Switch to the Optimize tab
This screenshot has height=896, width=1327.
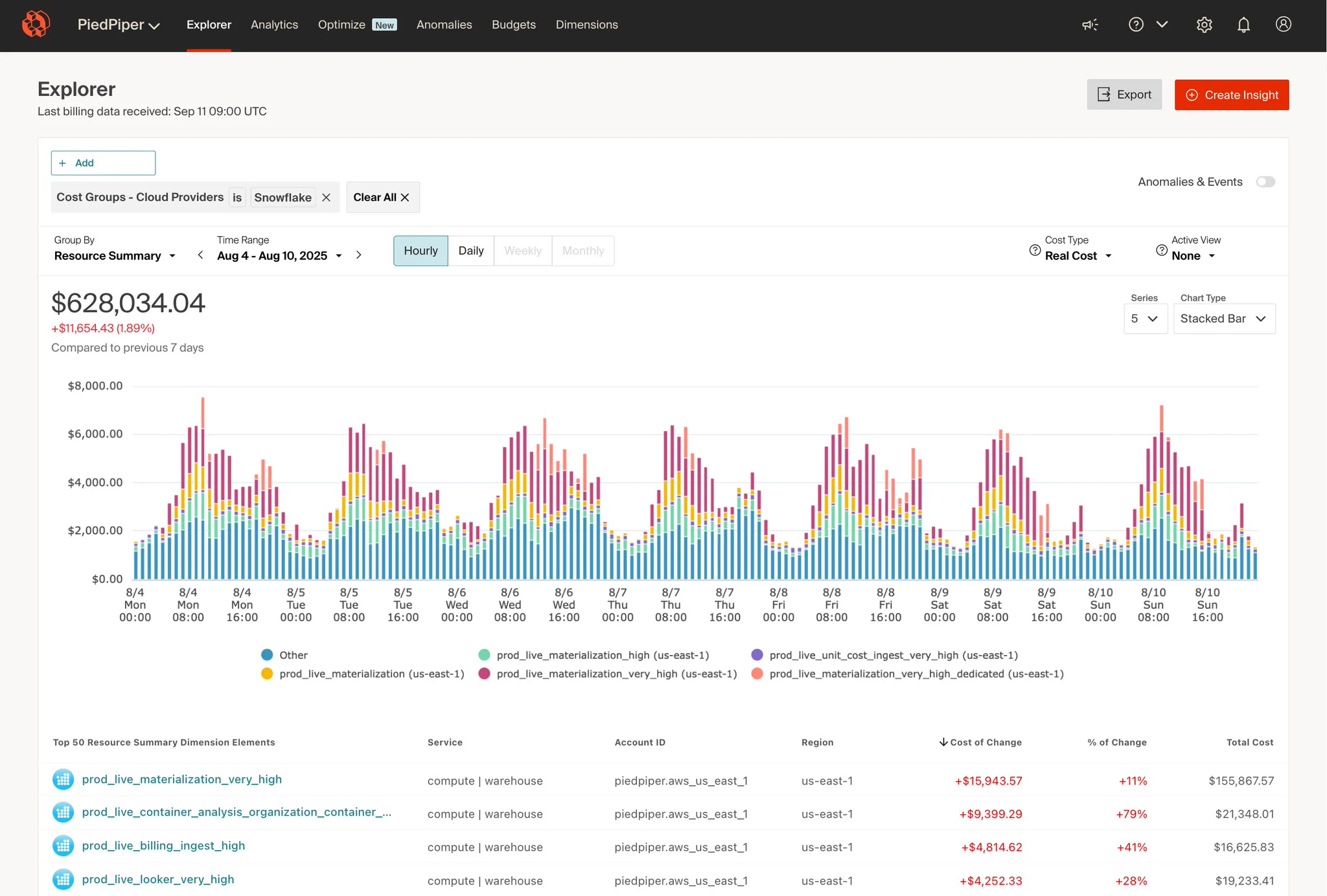tap(341, 25)
